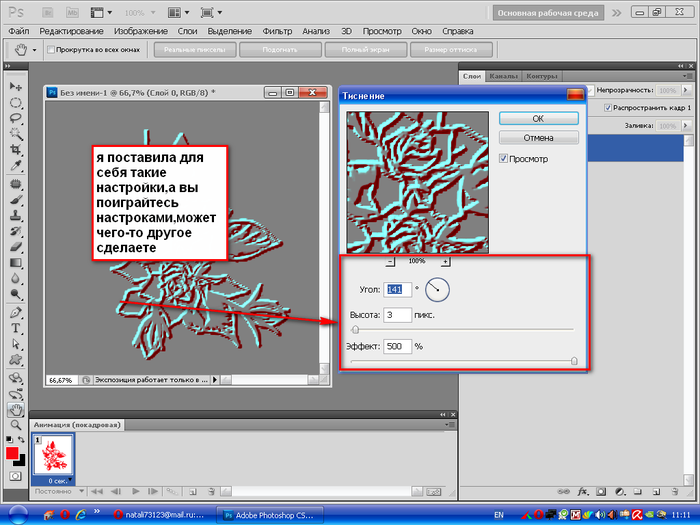Screen dimensions: 700x525
Task: Select the Path Selection tool
Action: click(16, 344)
